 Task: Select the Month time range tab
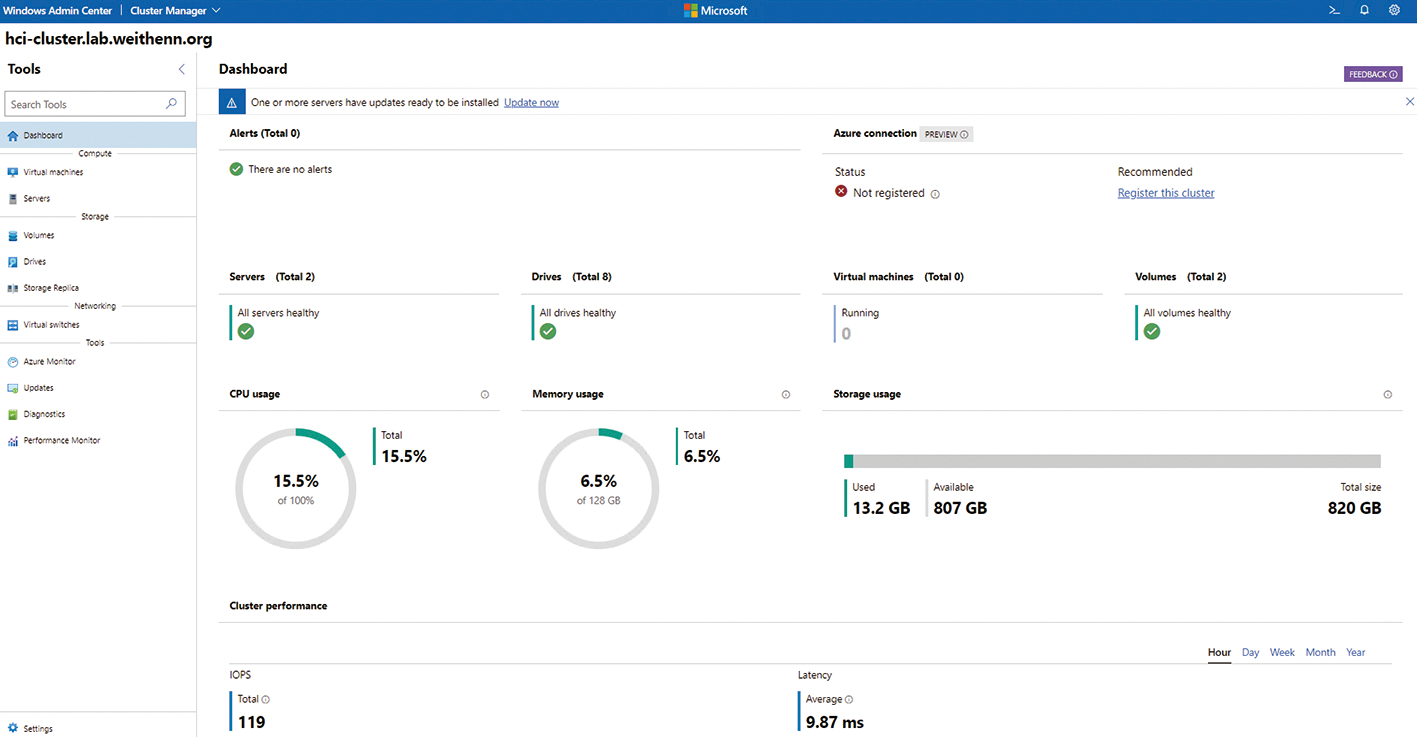tap(1320, 652)
